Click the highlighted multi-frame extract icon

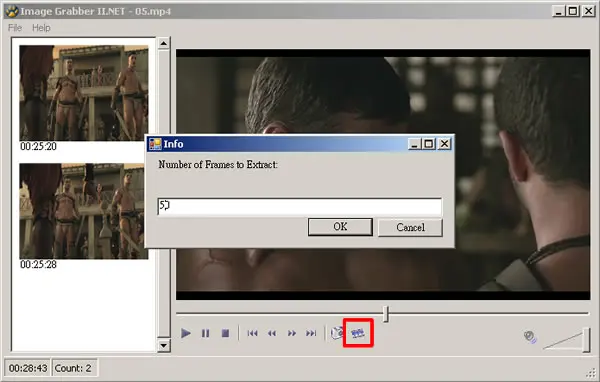click(358, 333)
